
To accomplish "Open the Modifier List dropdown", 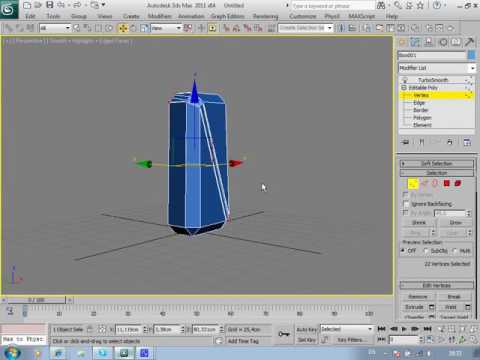I will point(437,68).
